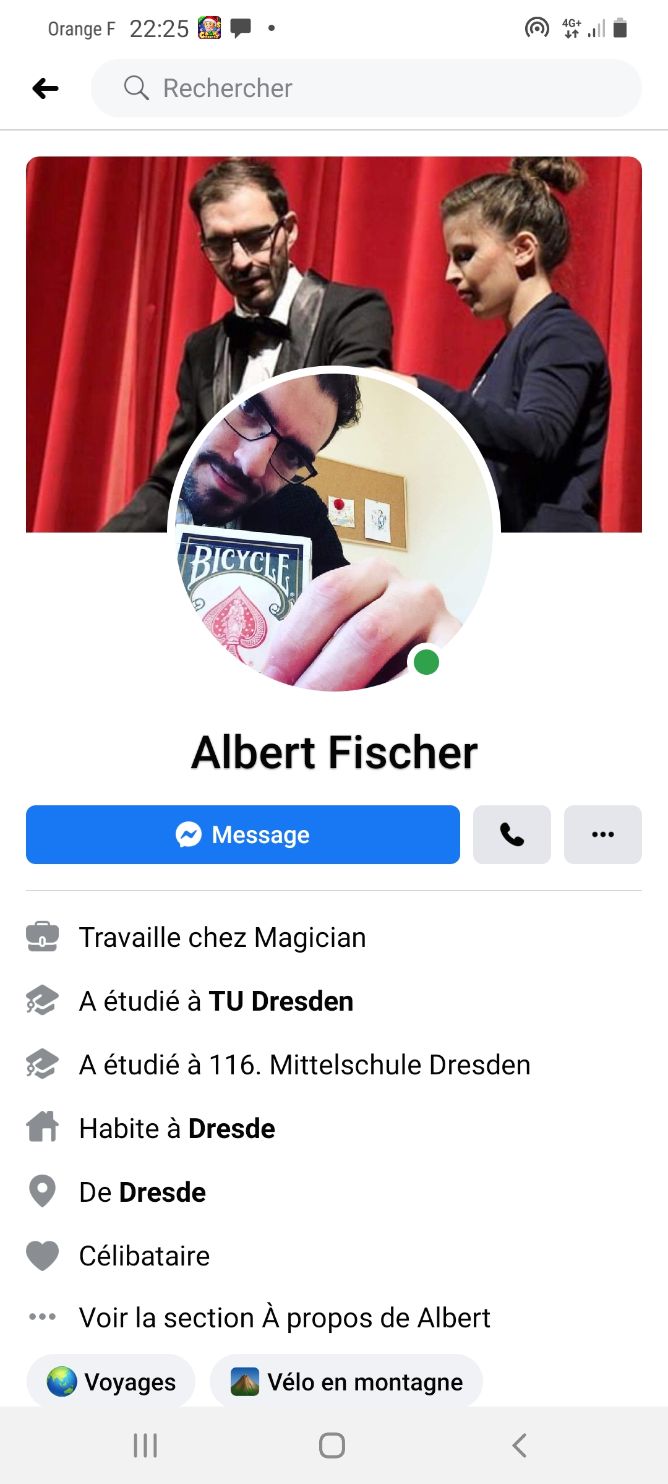
Task: Select the Vélo en montagne chip
Action: pyautogui.click(x=346, y=1382)
